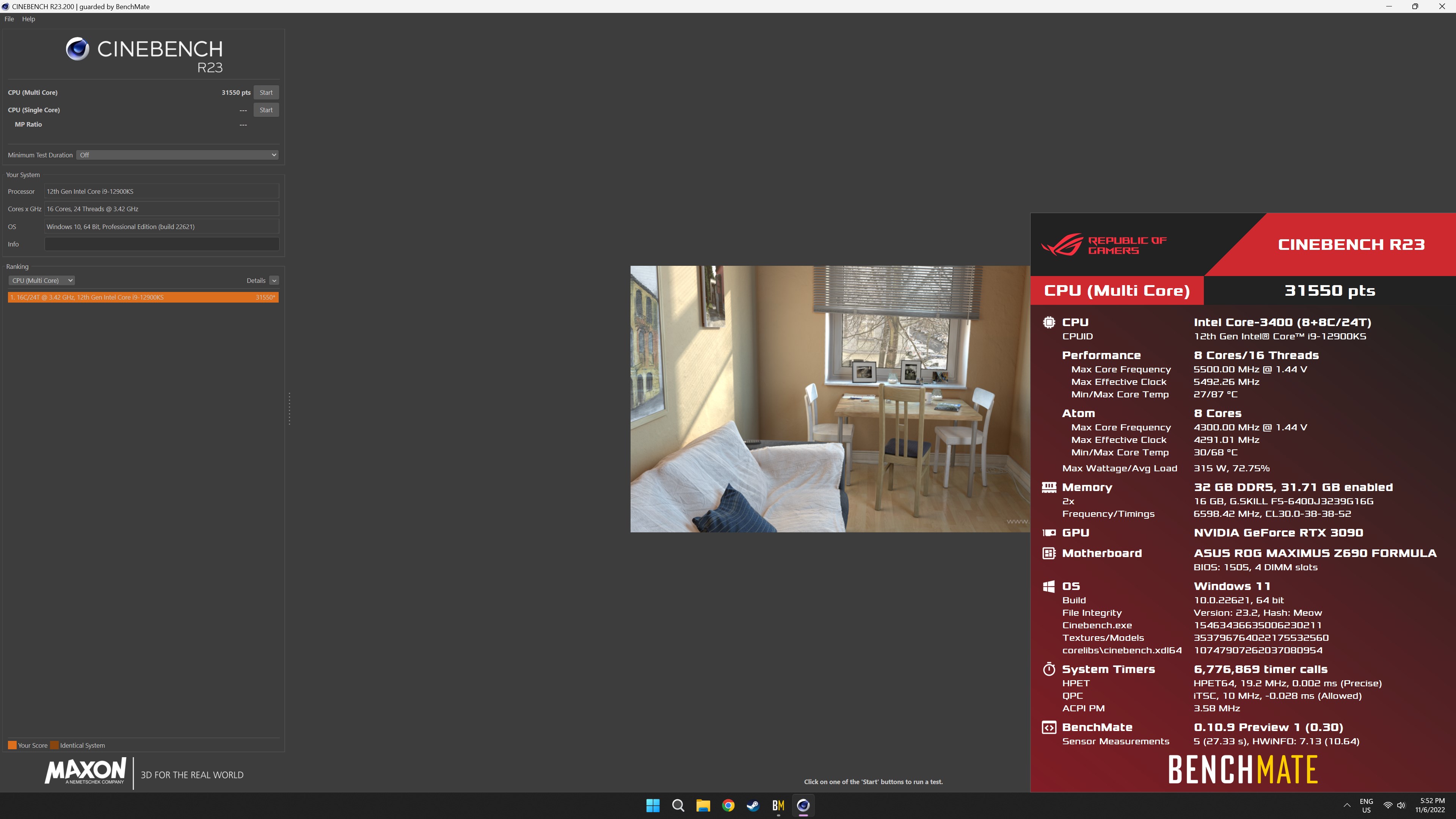The image size is (1456, 819).
Task: Expand the ranking Details dropdown arrow
Action: [x=274, y=280]
